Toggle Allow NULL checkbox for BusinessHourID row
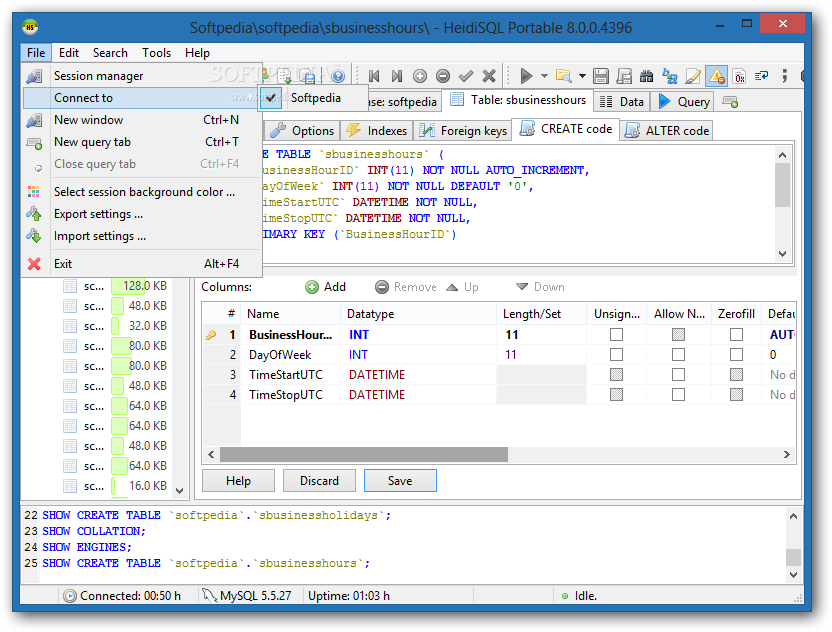Viewport: 832px width, 632px height. pos(678,335)
